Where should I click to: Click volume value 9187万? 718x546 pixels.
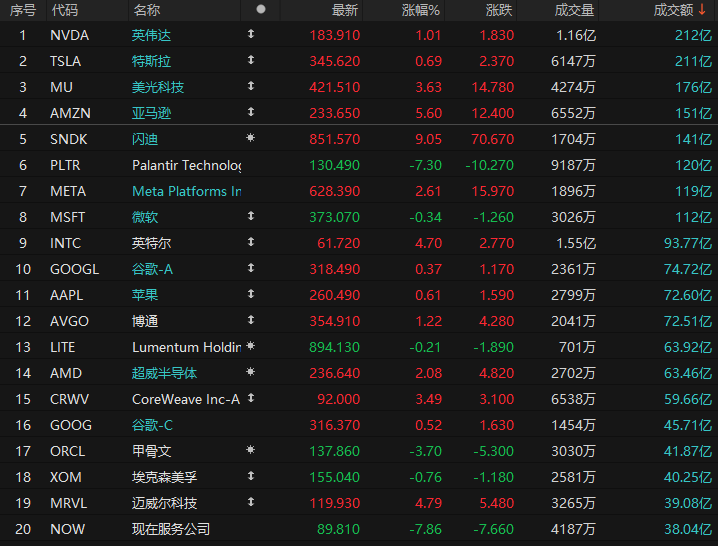point(573,165)
